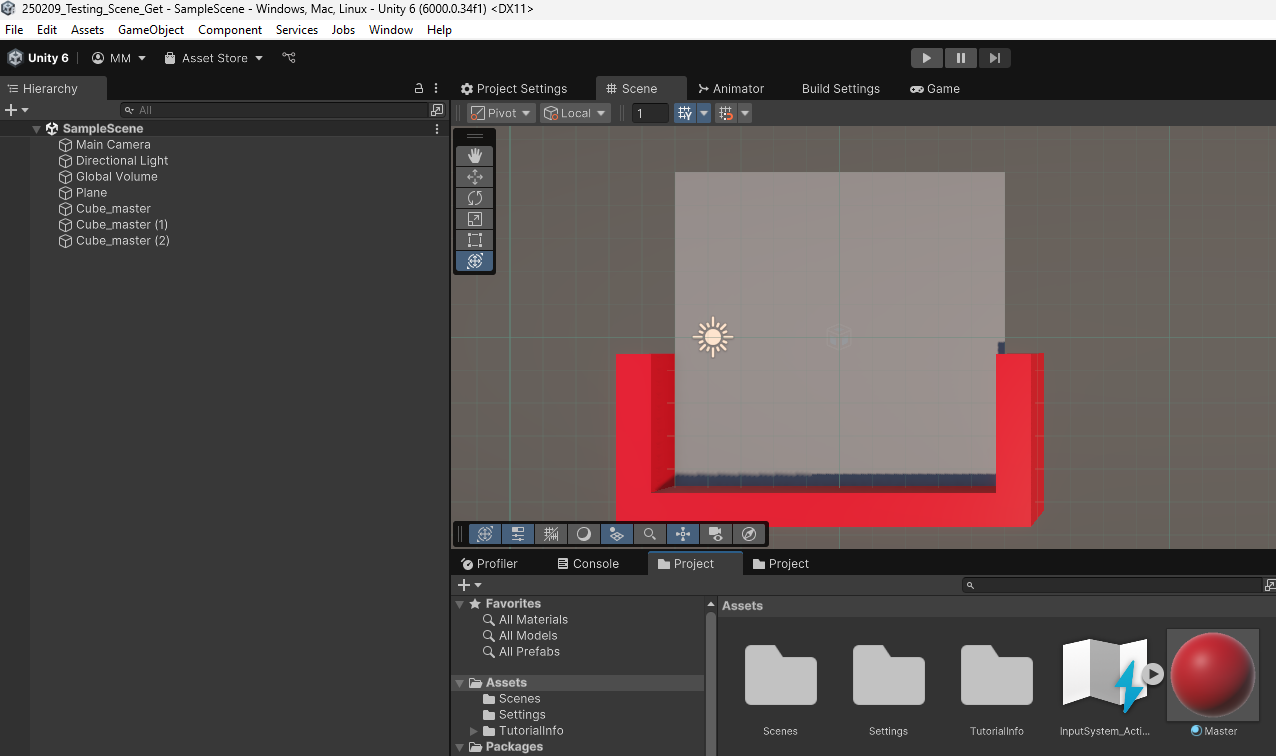1276x756 pixels.
Task: Collapse the Packages tree section
Action: click(460, 747)
